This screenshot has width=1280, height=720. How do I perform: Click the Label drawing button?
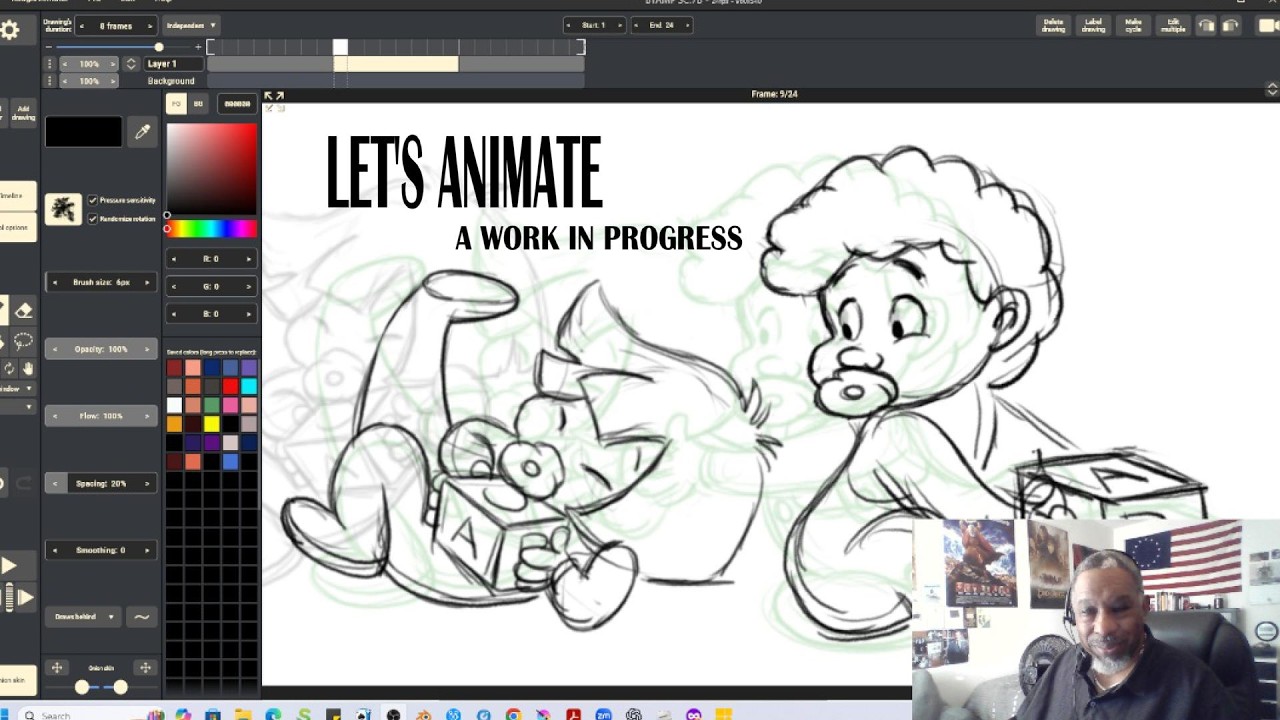(1094, 26)
